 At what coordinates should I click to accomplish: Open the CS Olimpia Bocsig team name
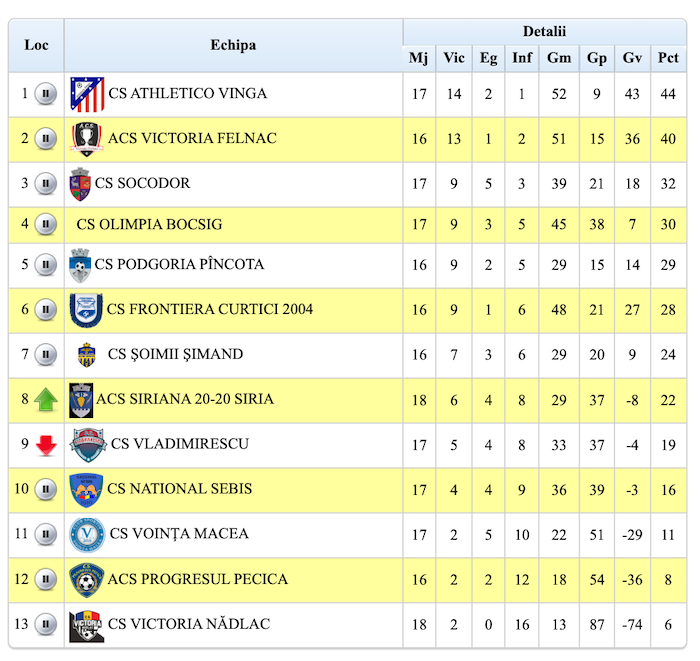pyautogui.click(x=149, y=224)
